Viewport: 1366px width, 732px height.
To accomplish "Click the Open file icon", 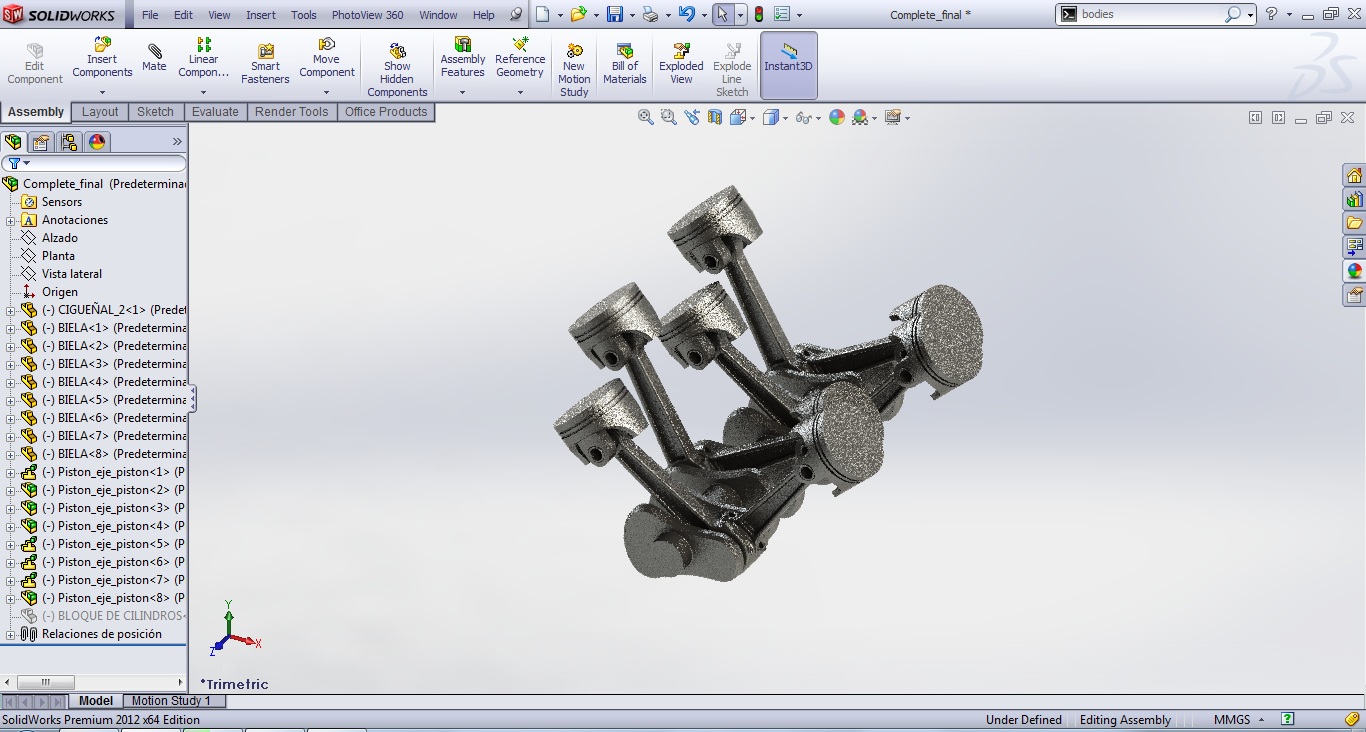I will 578,14.
